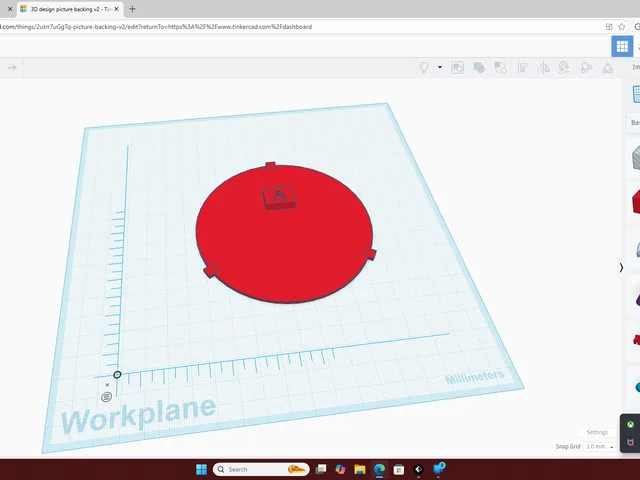Viewport: 640px width, 480px height.
Task: Click the tilted box toolbar icon
Action: (x=586, y=67)
